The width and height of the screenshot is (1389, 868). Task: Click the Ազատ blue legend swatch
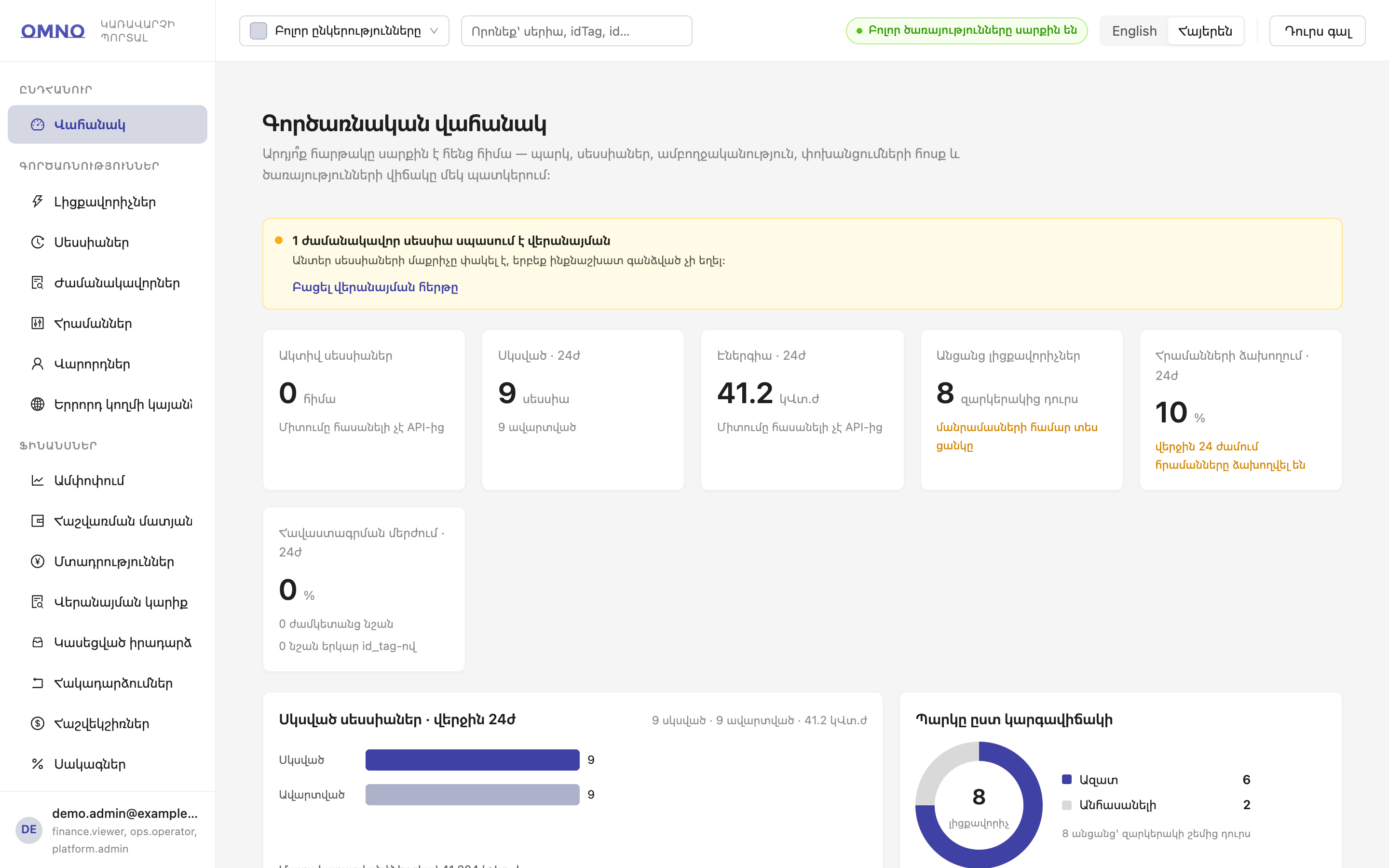coord(1067,780)
